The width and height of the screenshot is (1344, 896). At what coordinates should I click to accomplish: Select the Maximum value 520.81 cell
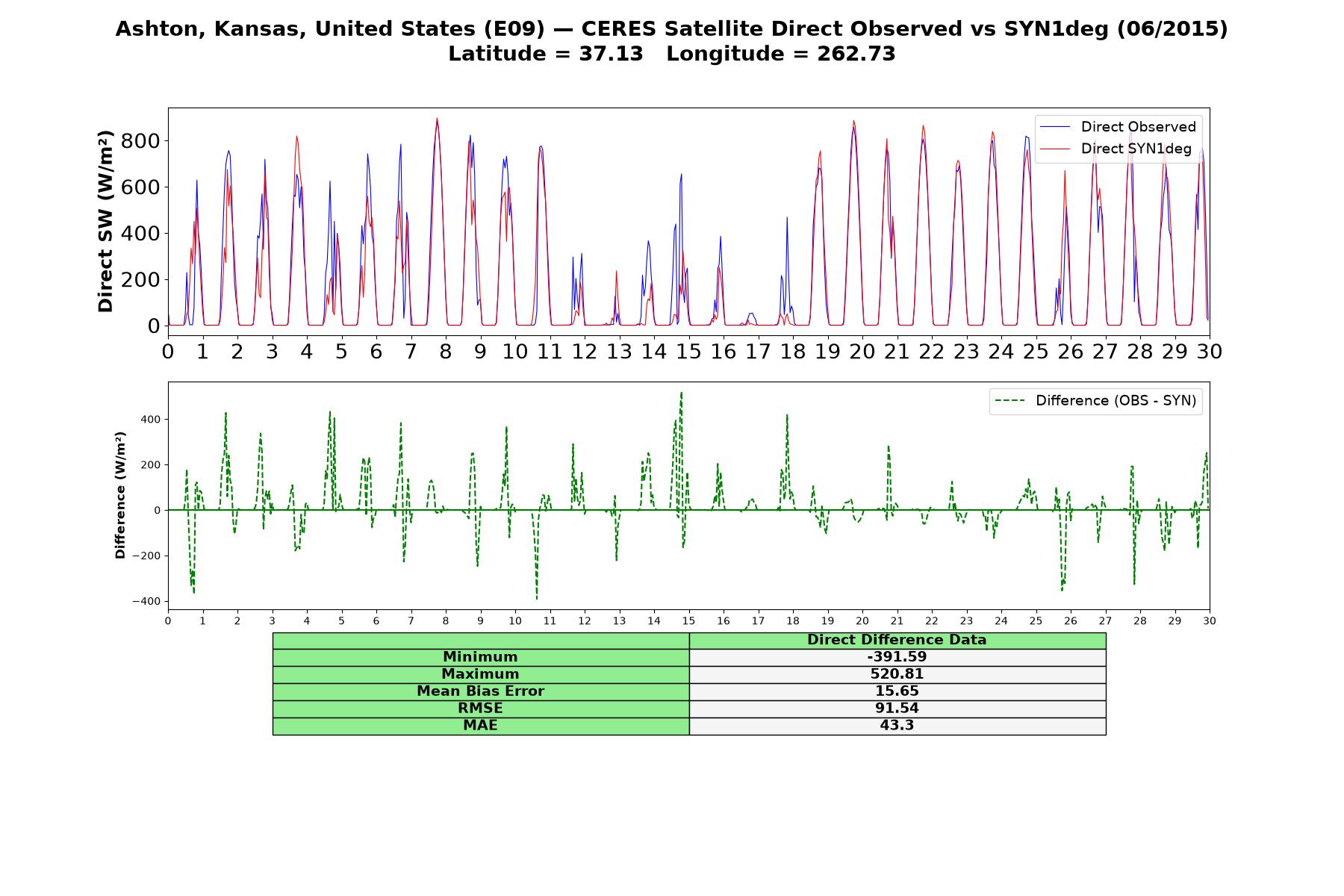(x=897, y=674)
